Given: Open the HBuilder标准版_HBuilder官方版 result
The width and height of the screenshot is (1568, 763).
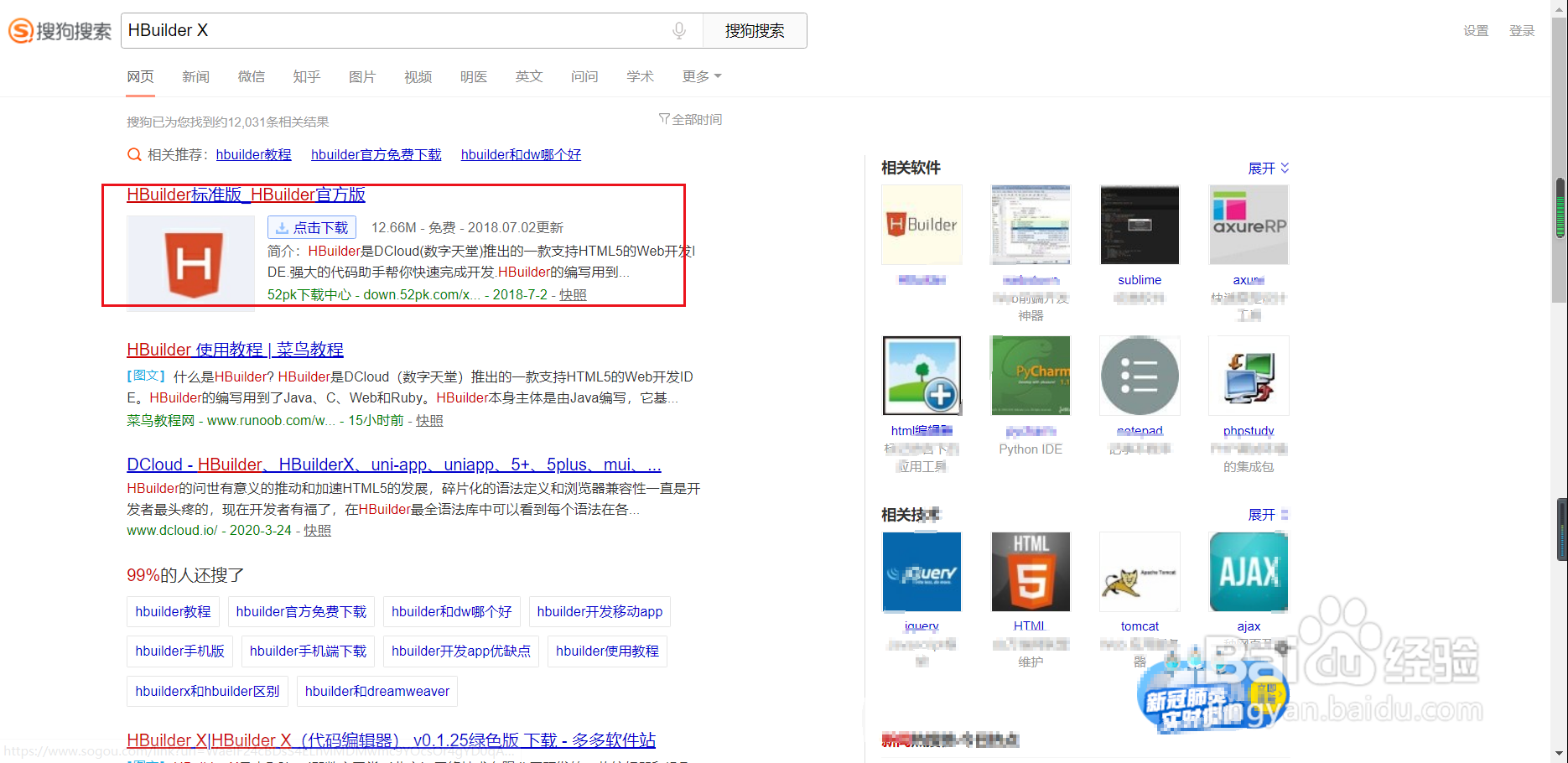Looking at the screenshot, I should point(247,195).
